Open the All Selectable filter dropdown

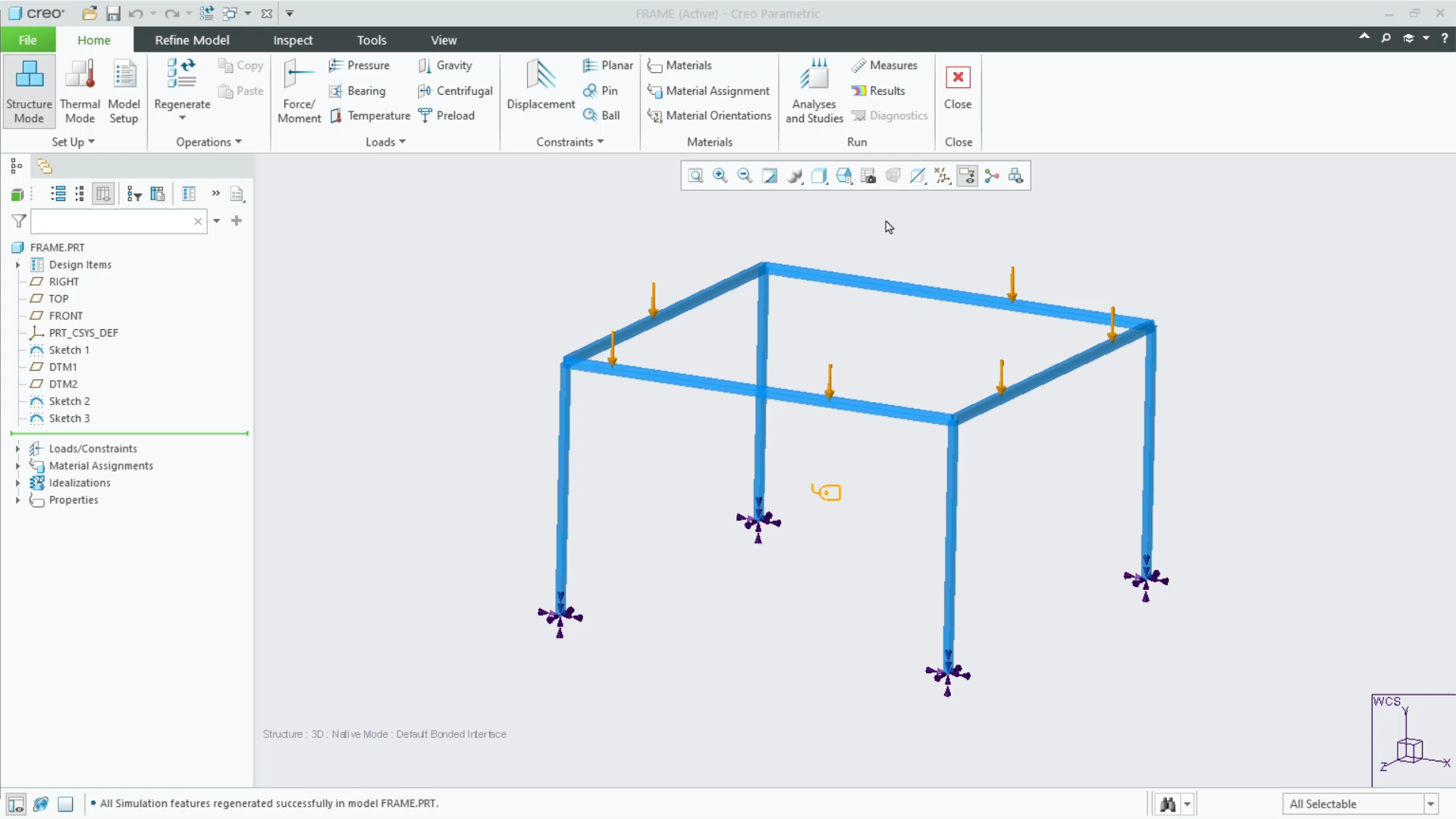1429,804
